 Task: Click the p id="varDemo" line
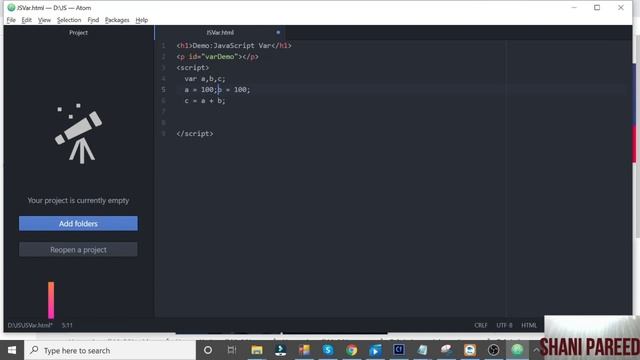[217, 57]
